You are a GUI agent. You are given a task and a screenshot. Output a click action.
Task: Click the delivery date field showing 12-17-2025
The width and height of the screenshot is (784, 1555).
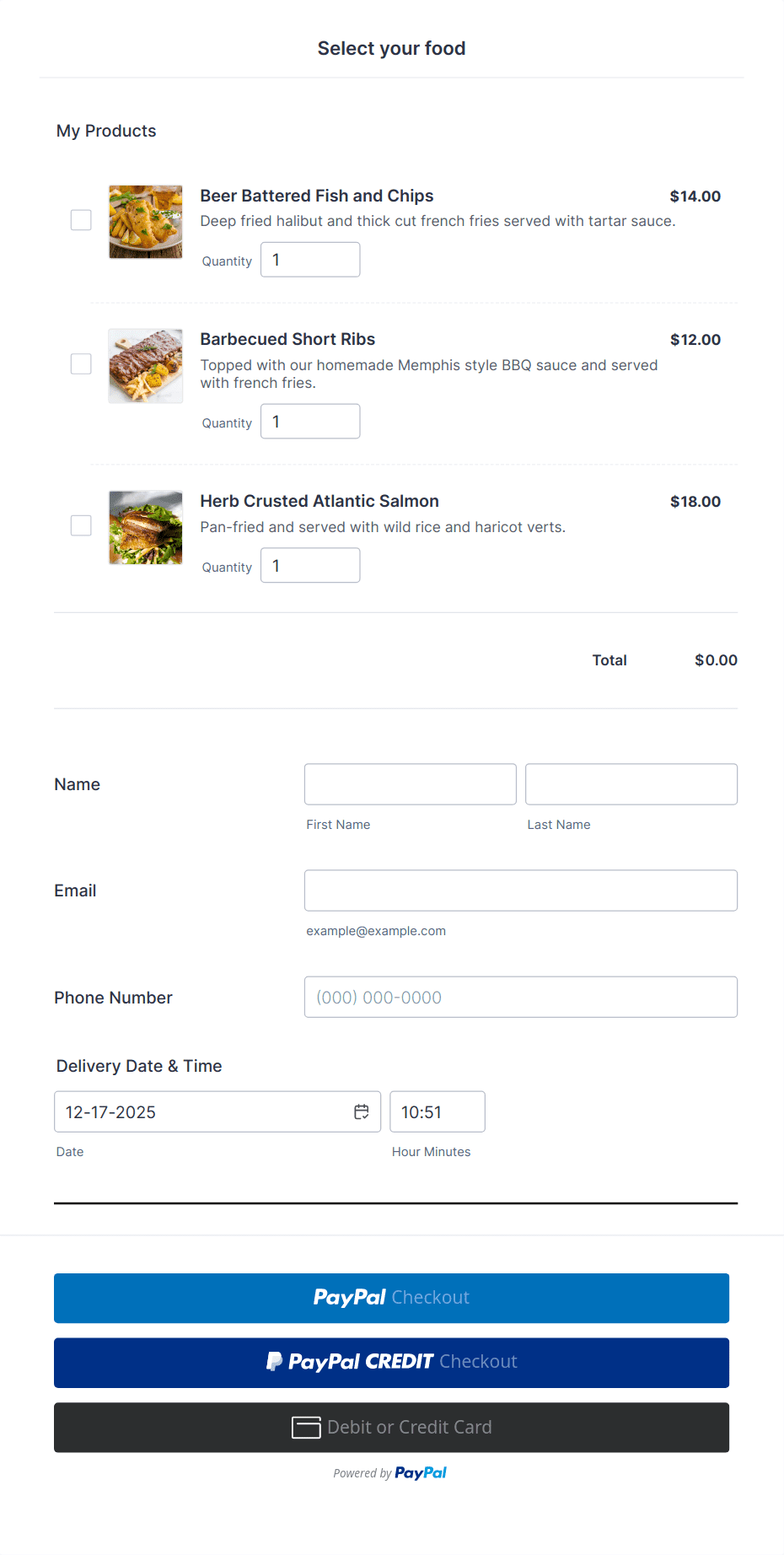point(194,1111)
